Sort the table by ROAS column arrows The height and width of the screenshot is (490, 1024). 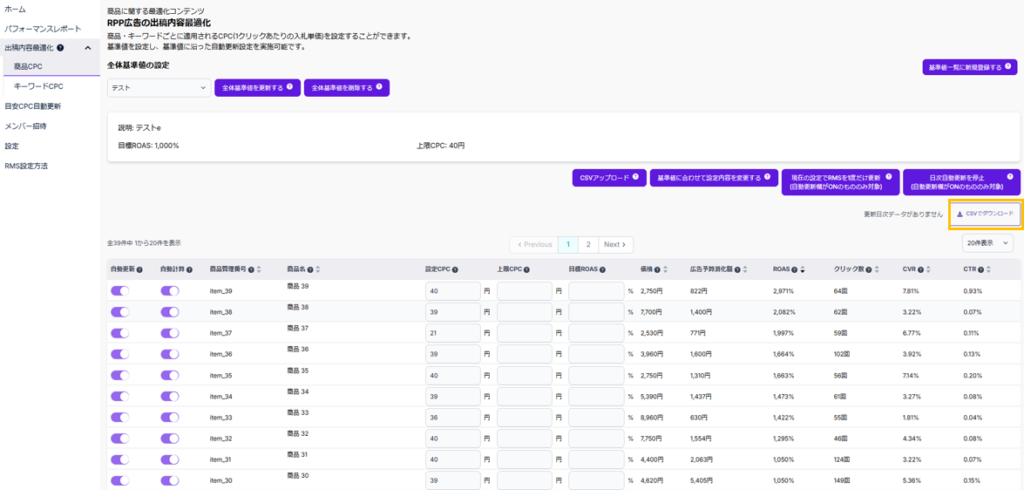803,269
